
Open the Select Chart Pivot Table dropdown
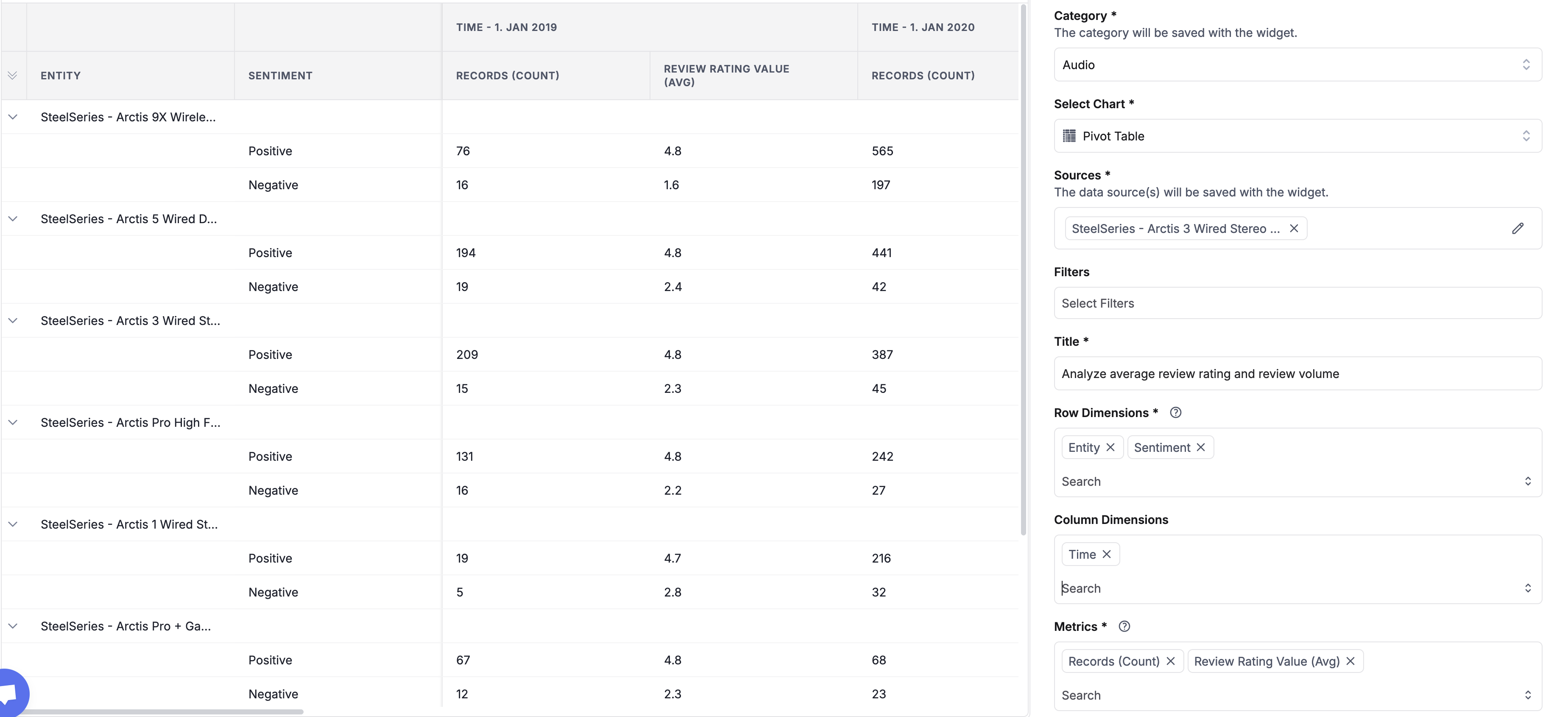point(1298,136)
